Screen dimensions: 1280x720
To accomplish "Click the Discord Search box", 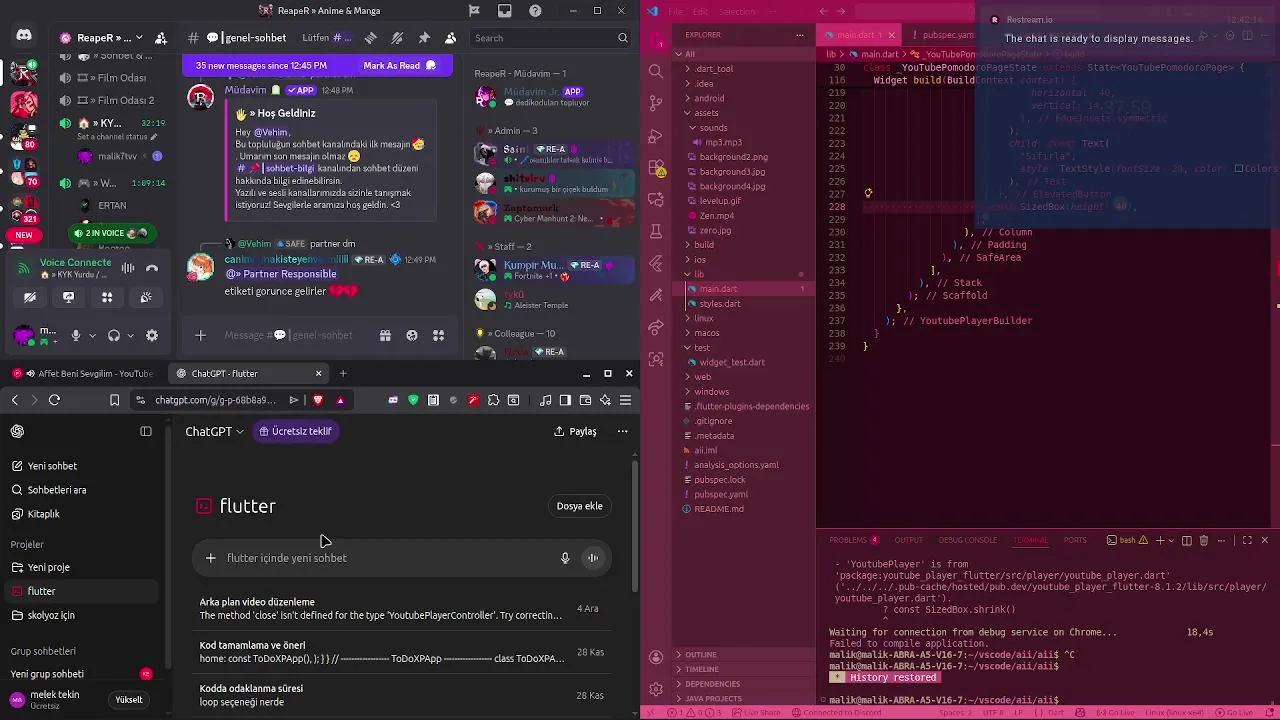I will [551, 38].
